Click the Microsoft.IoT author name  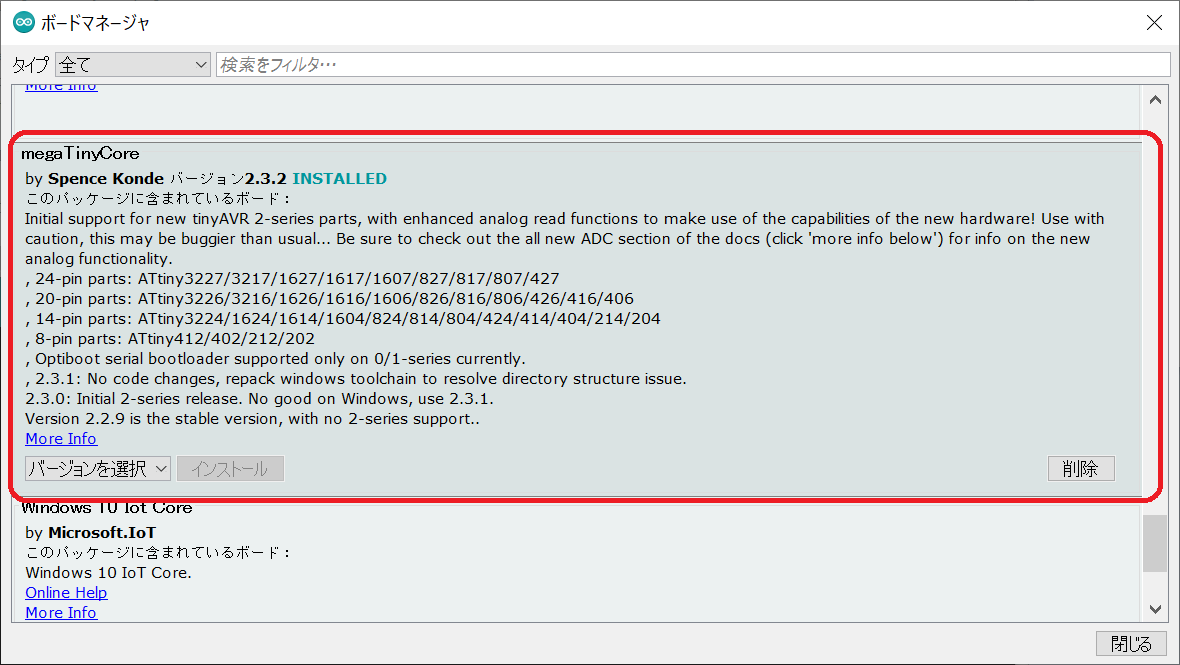102,533
